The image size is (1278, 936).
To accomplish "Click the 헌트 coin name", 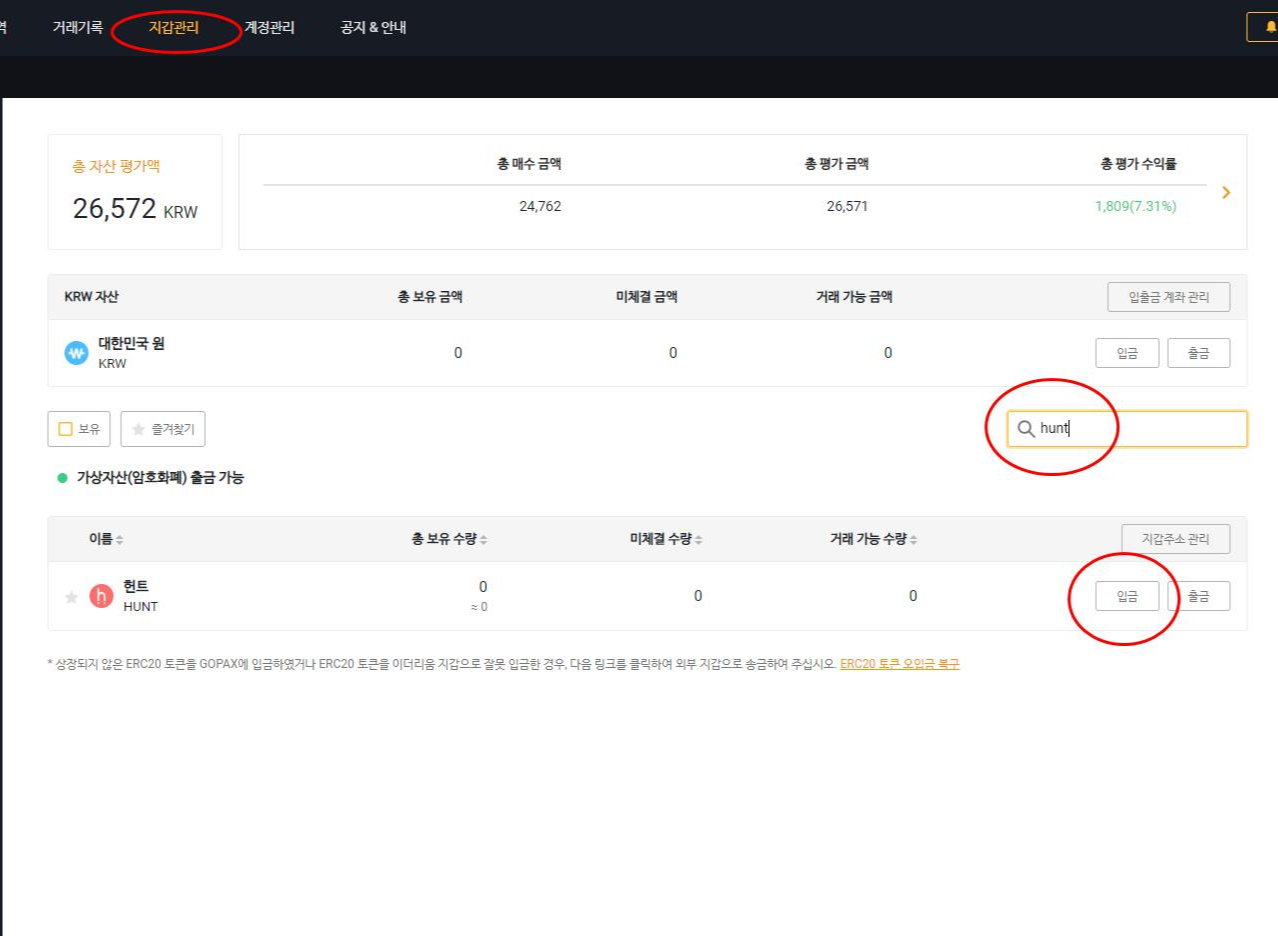I will 136,586.
